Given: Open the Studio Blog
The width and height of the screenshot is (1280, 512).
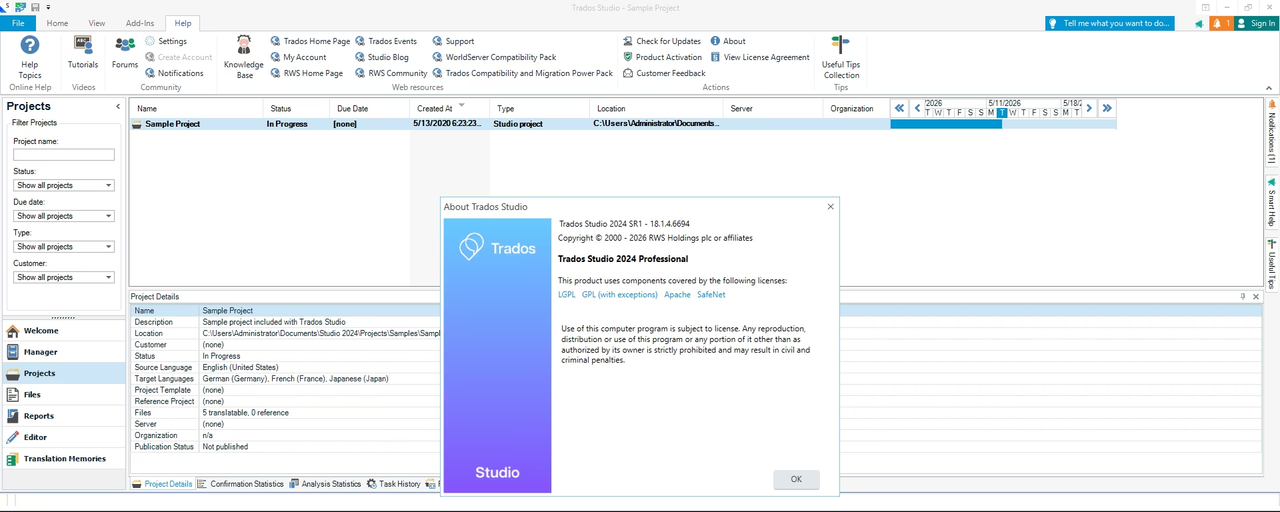Looking at the screenshot, I should 382,57.
